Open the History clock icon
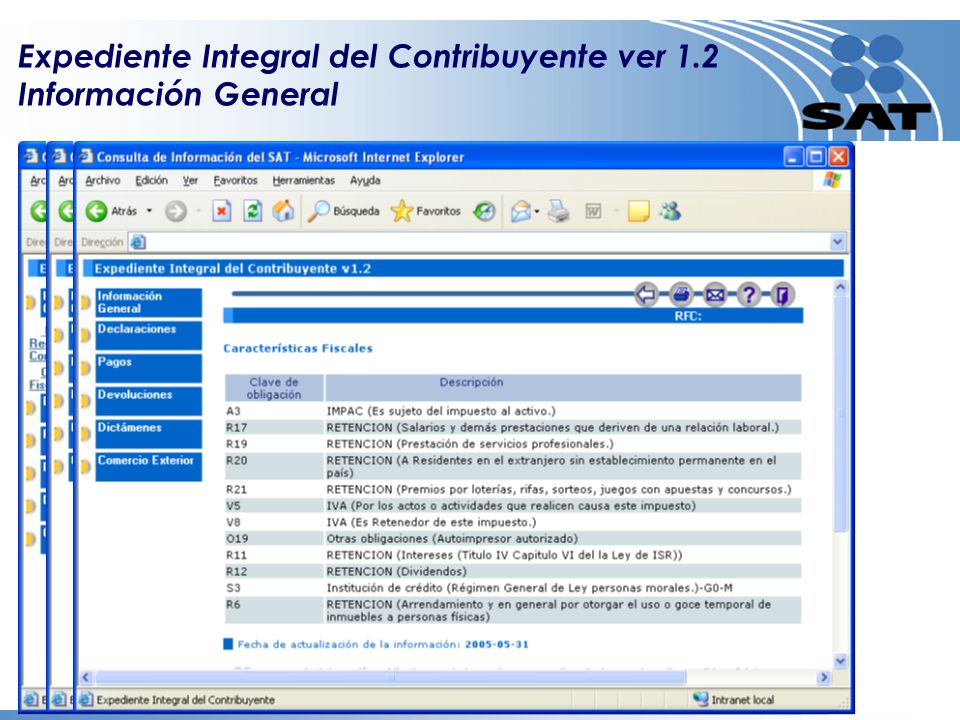This screenshot has height=720, width=960. (484, 211)
